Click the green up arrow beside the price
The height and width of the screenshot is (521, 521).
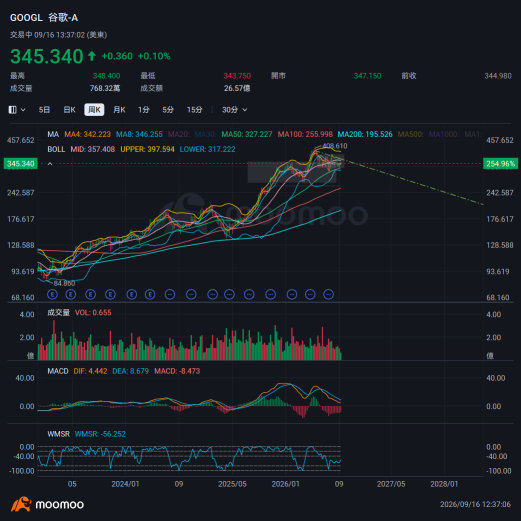click(x=92, y=56)
